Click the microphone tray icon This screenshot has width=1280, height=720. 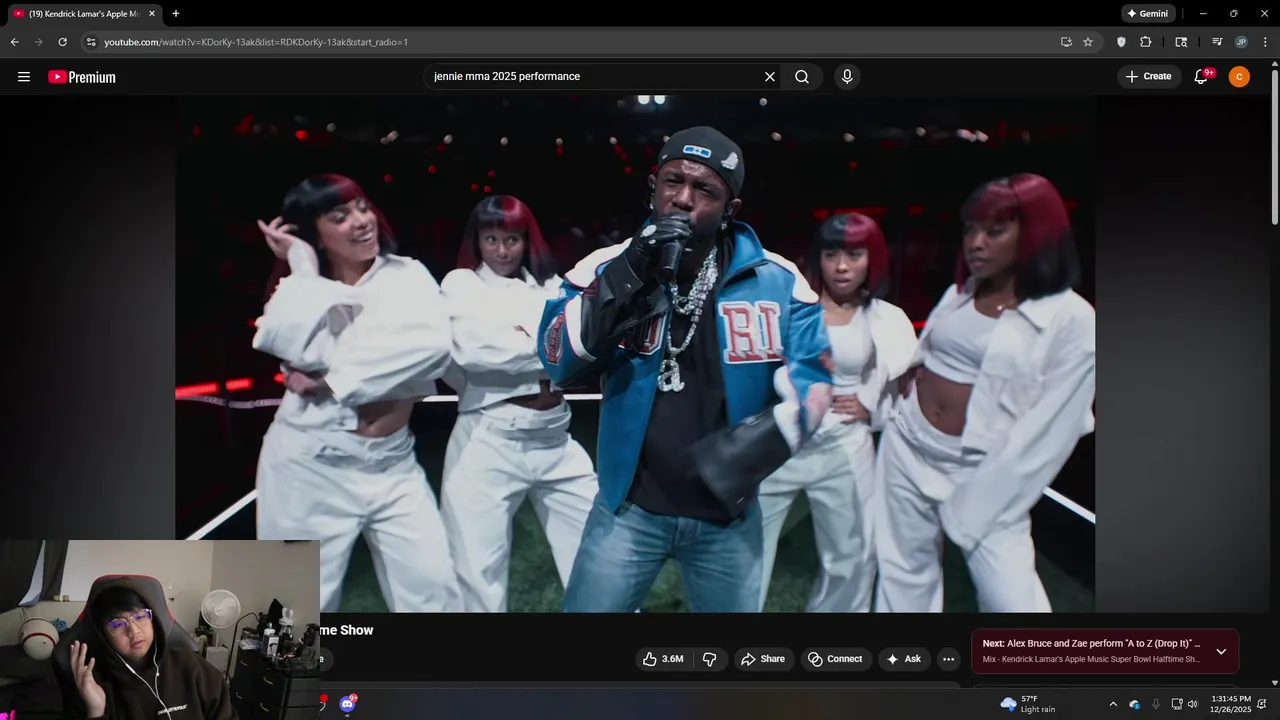click(1156, 704)
